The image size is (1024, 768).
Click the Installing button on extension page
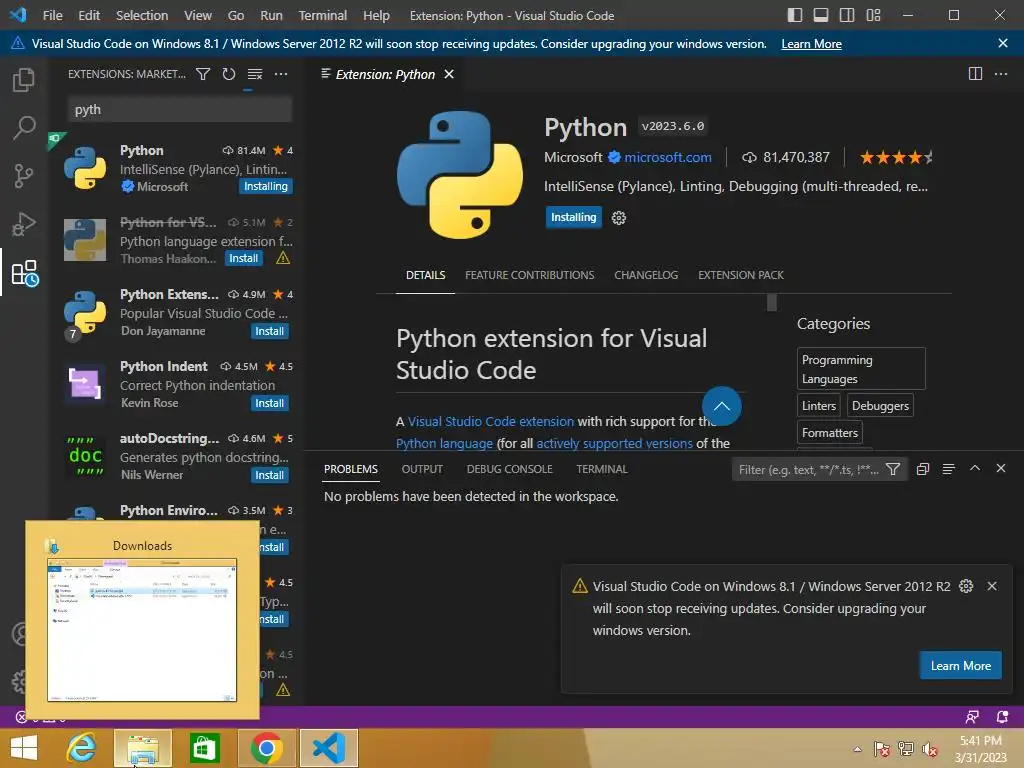(573, 217)
